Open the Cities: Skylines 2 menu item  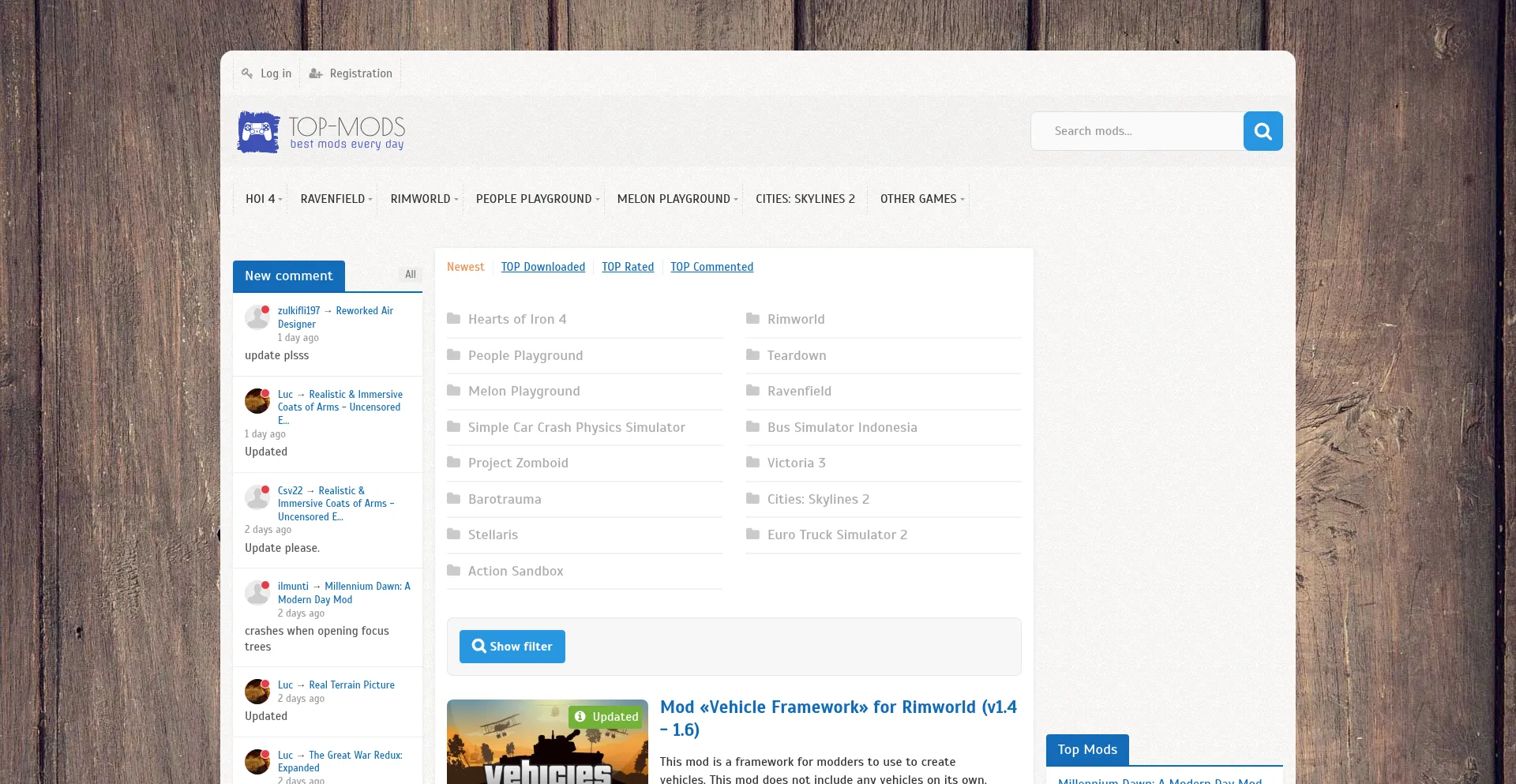pyautogui.click(x=805, y=199)
